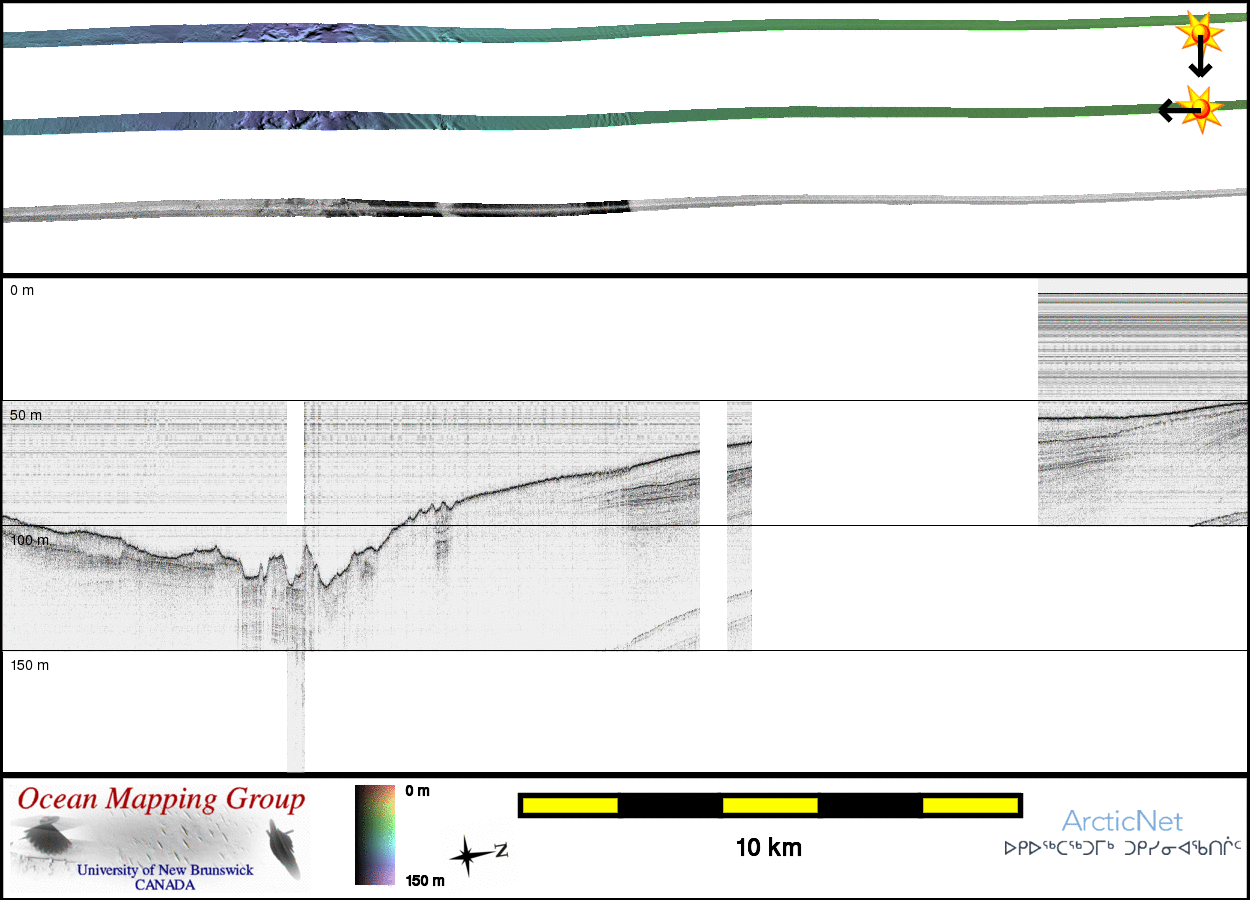Screen dimensions: 1250x900
Task: Click the rightmost yellow segment of scale bar
Action: (x=969, y=805)
